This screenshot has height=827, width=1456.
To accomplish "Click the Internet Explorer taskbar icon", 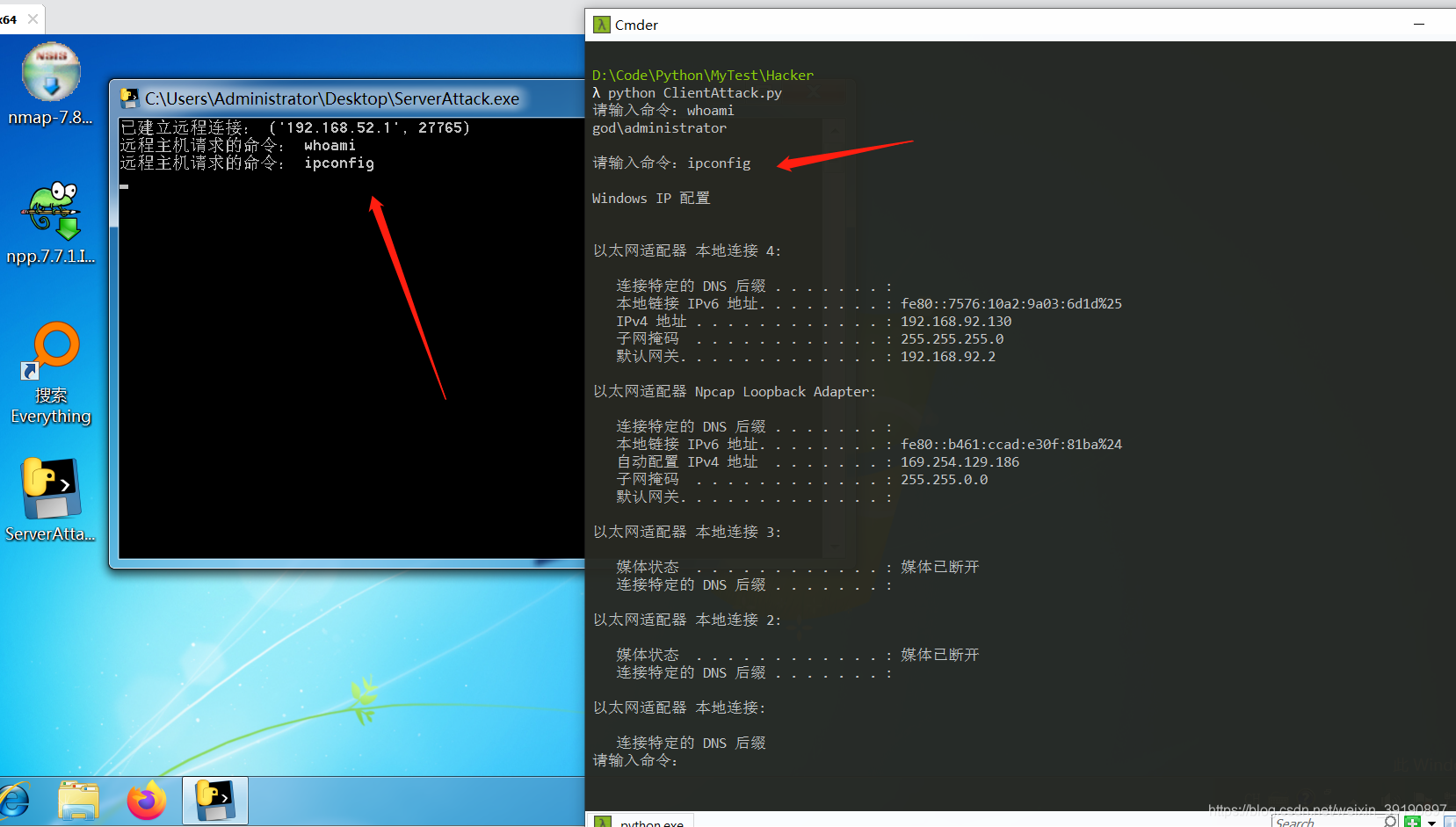I will [14, 801].
